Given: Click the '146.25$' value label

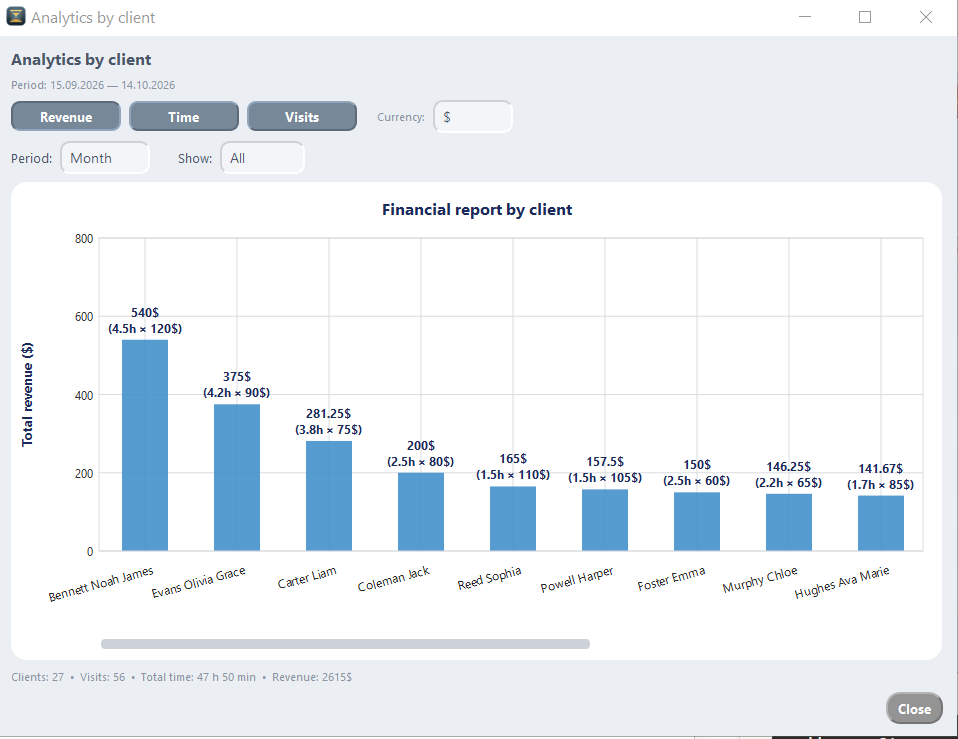Looking at the screenshot, I should [789, 467].
